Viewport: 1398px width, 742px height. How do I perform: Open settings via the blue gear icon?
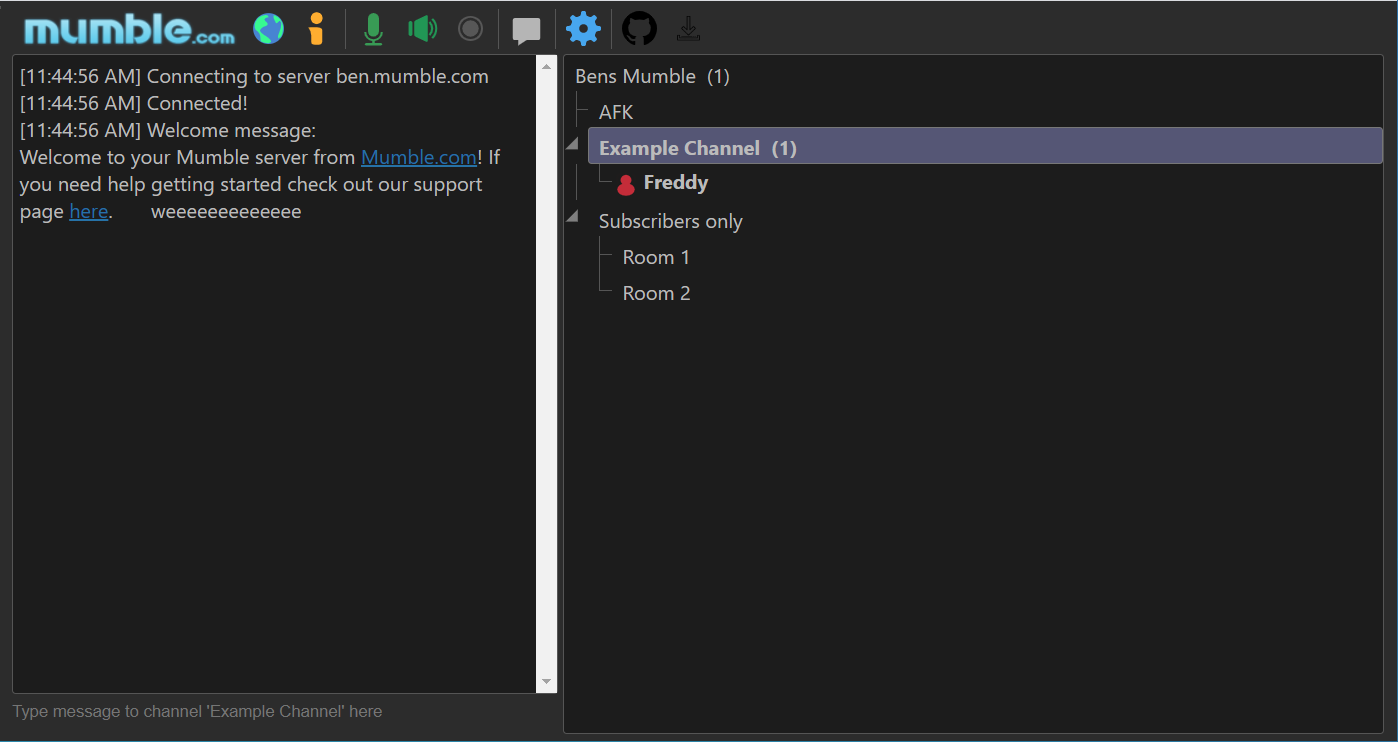(583, 29)
